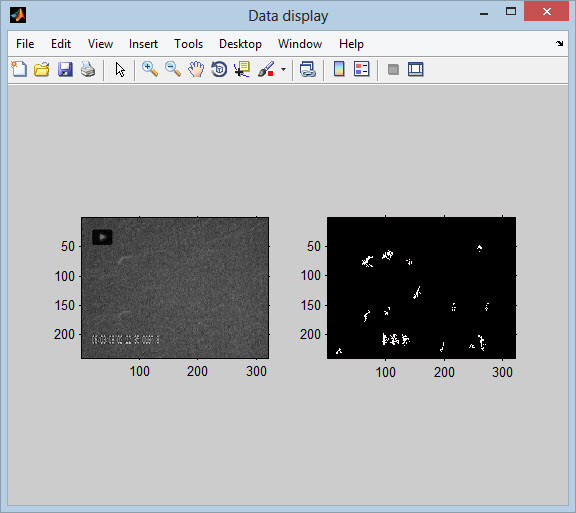
Task: Close the Data display window
Action: tap(547, 12)
